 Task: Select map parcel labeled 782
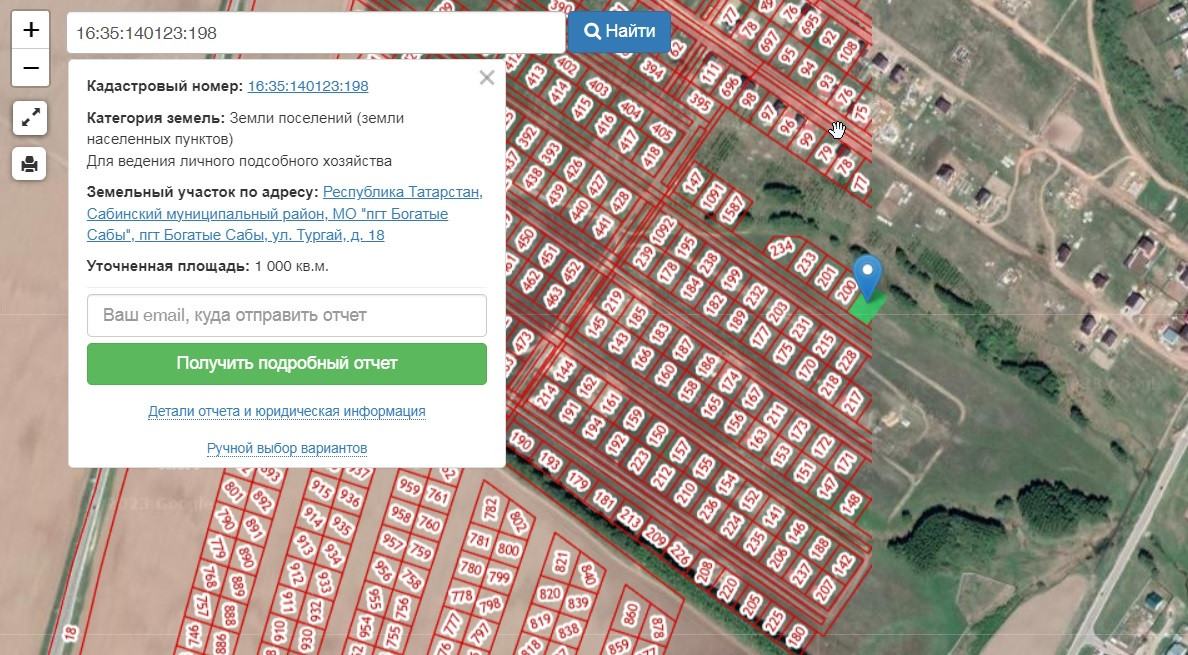point(490,509)
